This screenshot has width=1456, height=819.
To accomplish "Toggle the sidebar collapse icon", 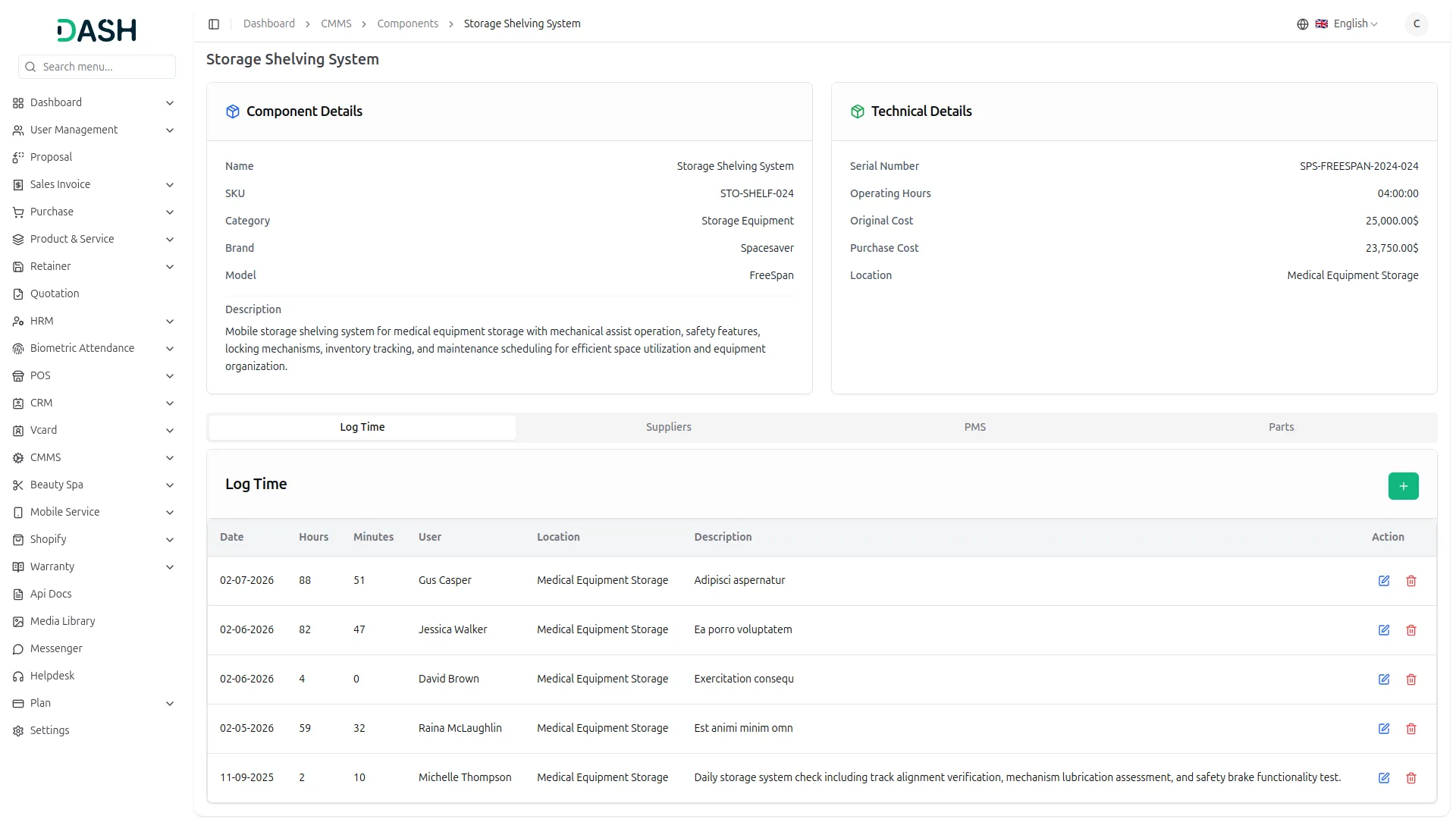I will pos(214,24).
